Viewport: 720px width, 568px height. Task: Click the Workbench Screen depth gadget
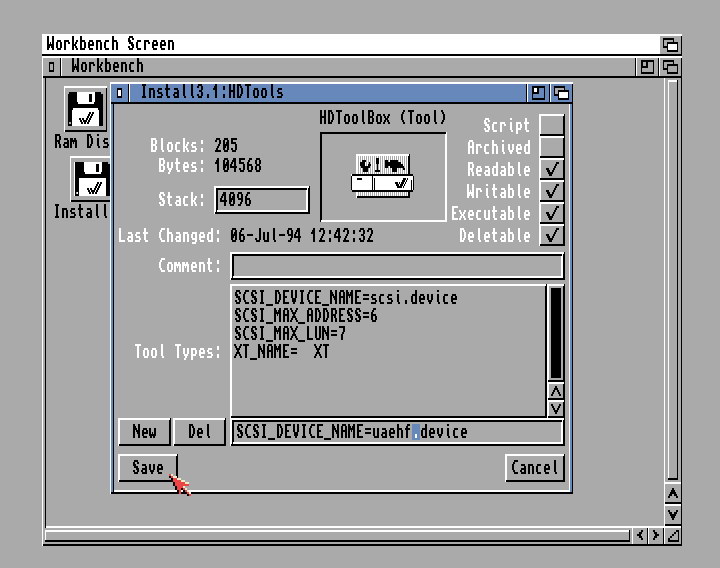click(x=670, y=44)
